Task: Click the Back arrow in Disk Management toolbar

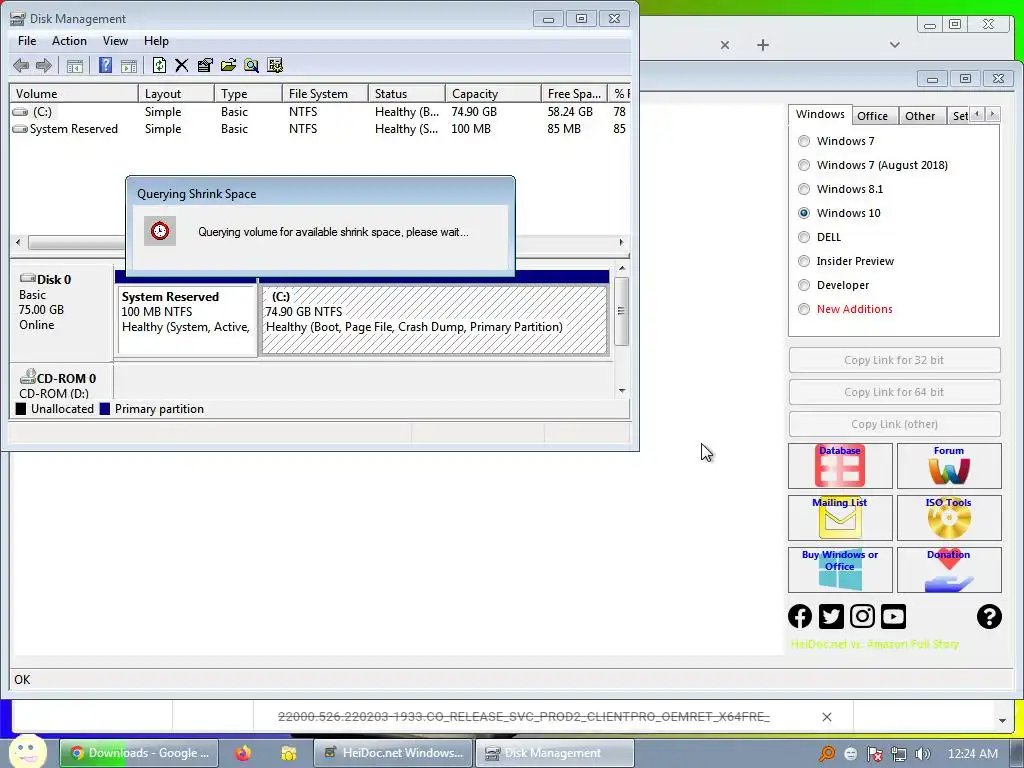Action: (x=21, y=65)
